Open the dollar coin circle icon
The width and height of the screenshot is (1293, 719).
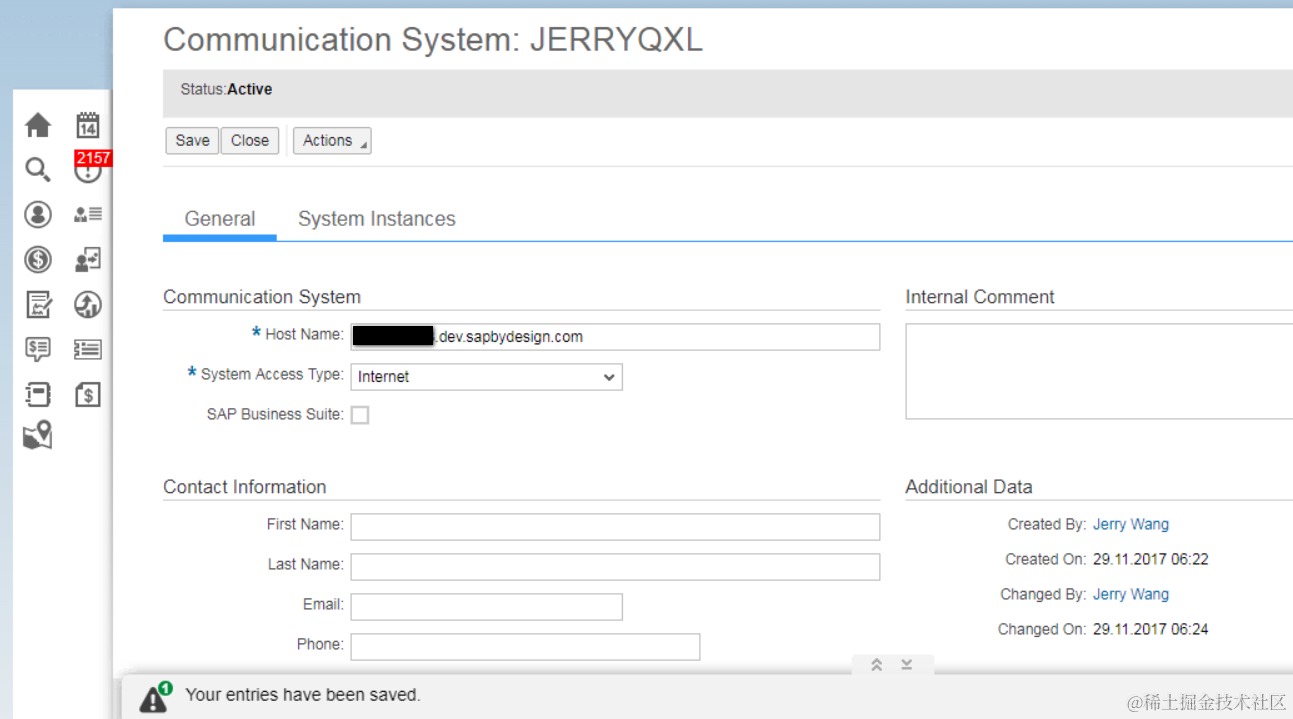pos(38,260)
